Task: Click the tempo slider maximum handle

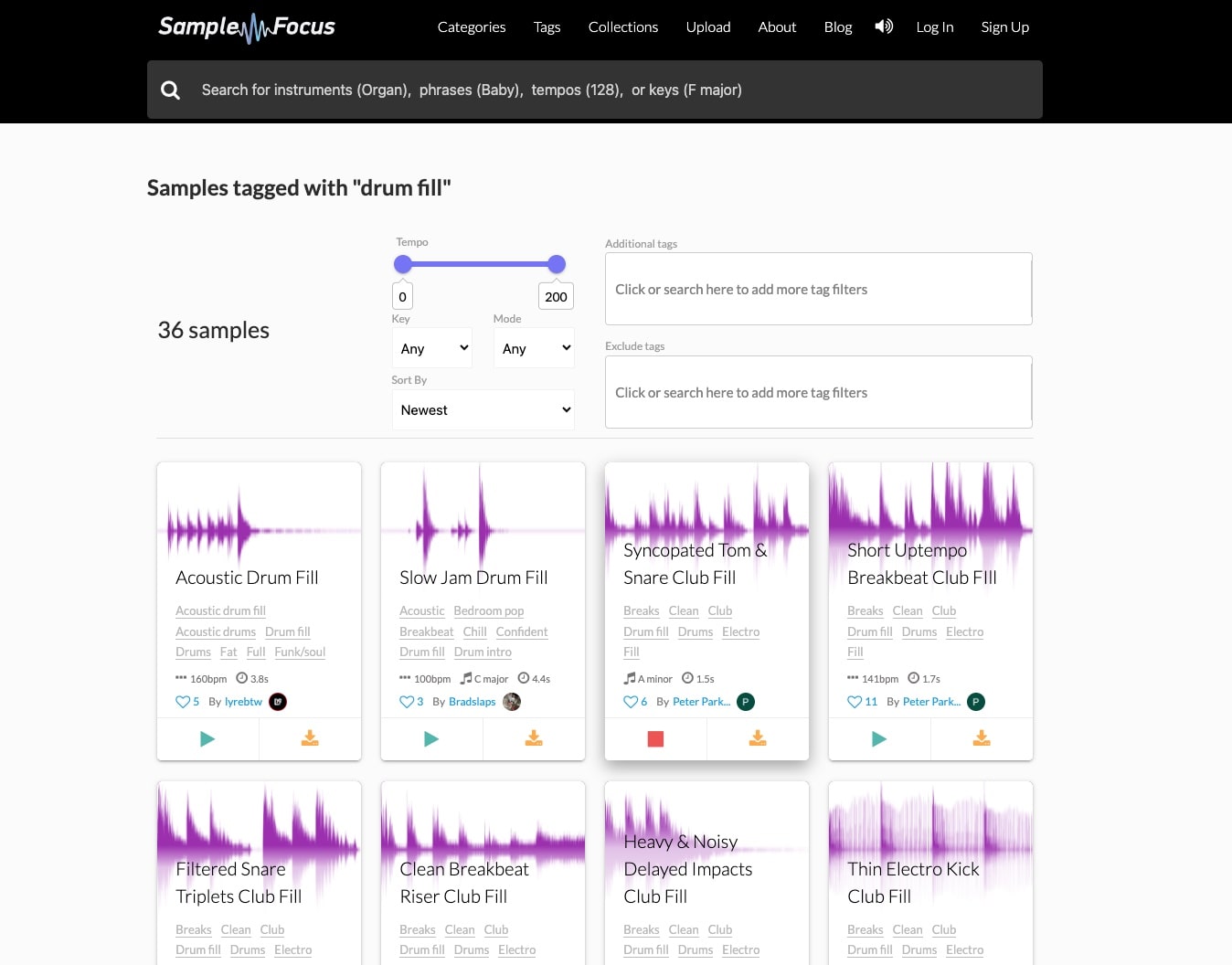Action: point(557,265)
